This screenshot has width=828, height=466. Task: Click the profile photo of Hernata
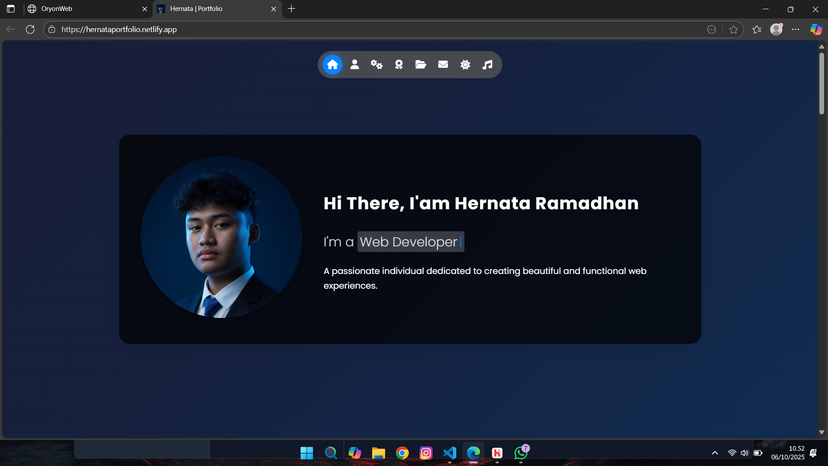click(221, 237)
